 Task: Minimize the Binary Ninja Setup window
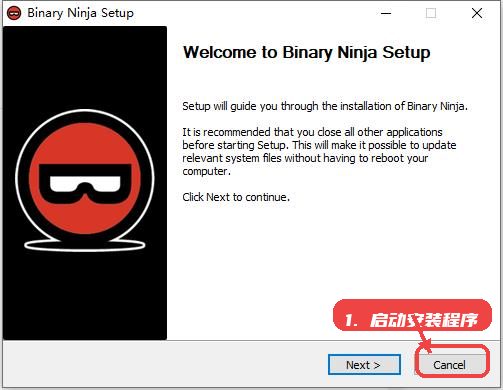[386, 13]
